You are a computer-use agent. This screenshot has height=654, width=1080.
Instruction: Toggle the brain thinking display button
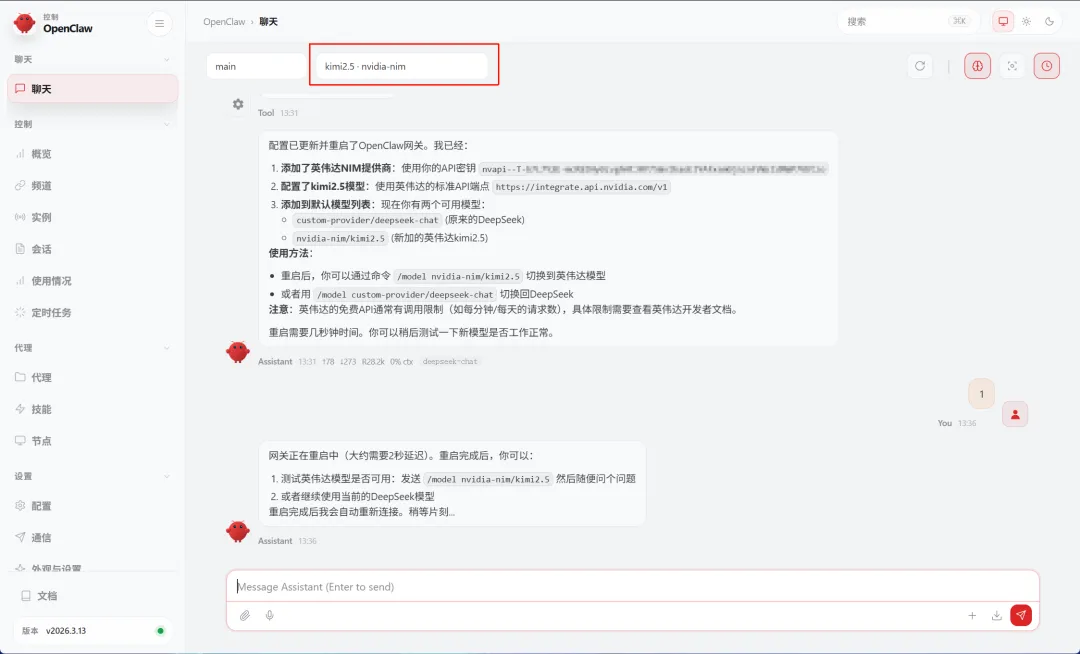click(x=977, y=66)
